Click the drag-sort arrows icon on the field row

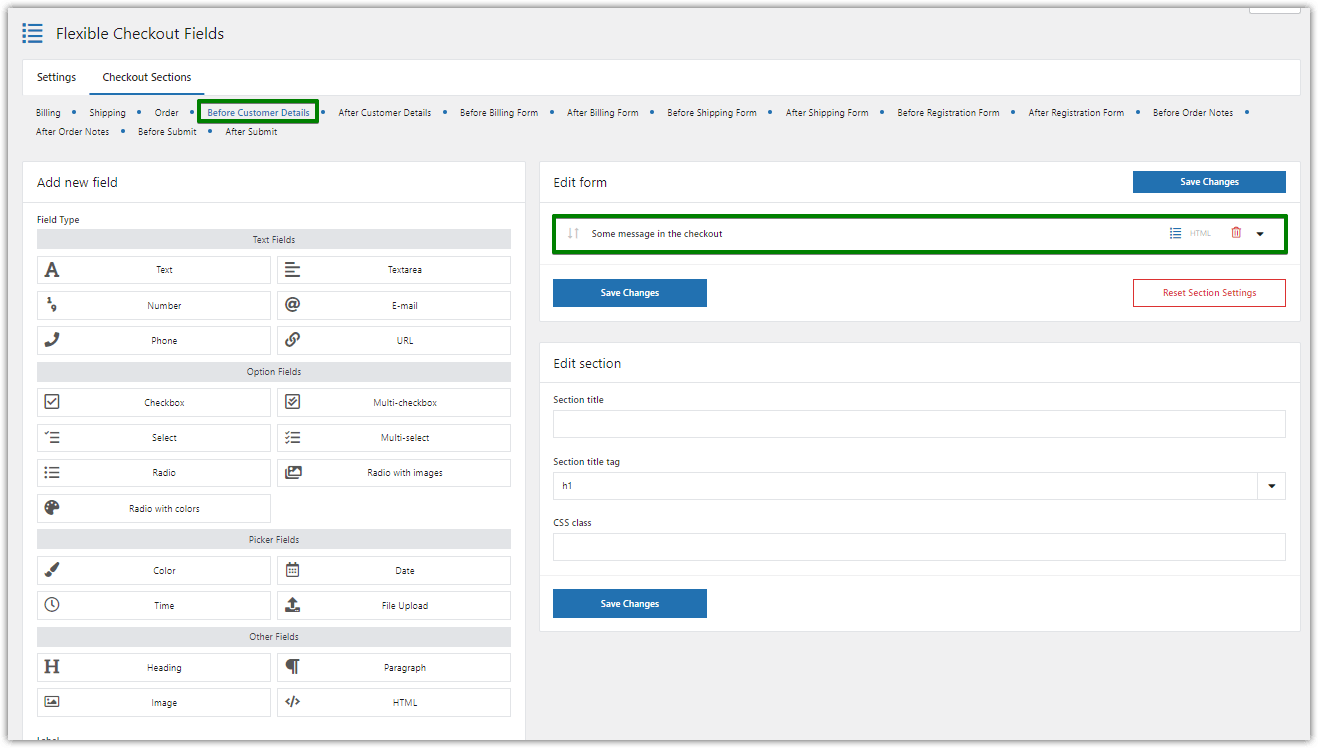[x=573, y=233]
